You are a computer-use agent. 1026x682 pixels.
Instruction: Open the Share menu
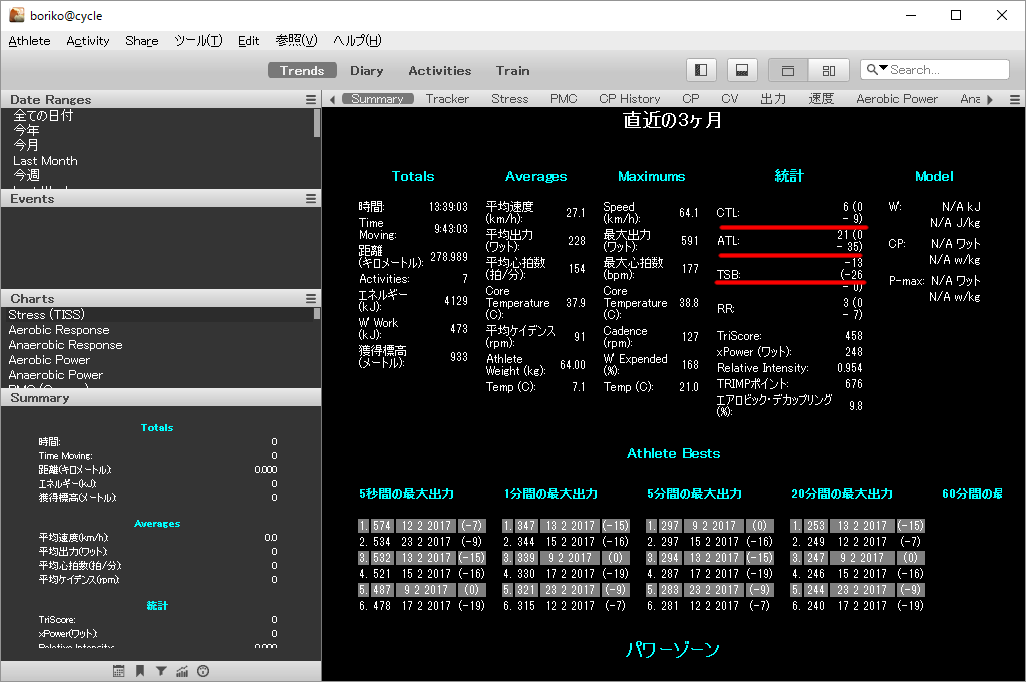coord(142,41)
